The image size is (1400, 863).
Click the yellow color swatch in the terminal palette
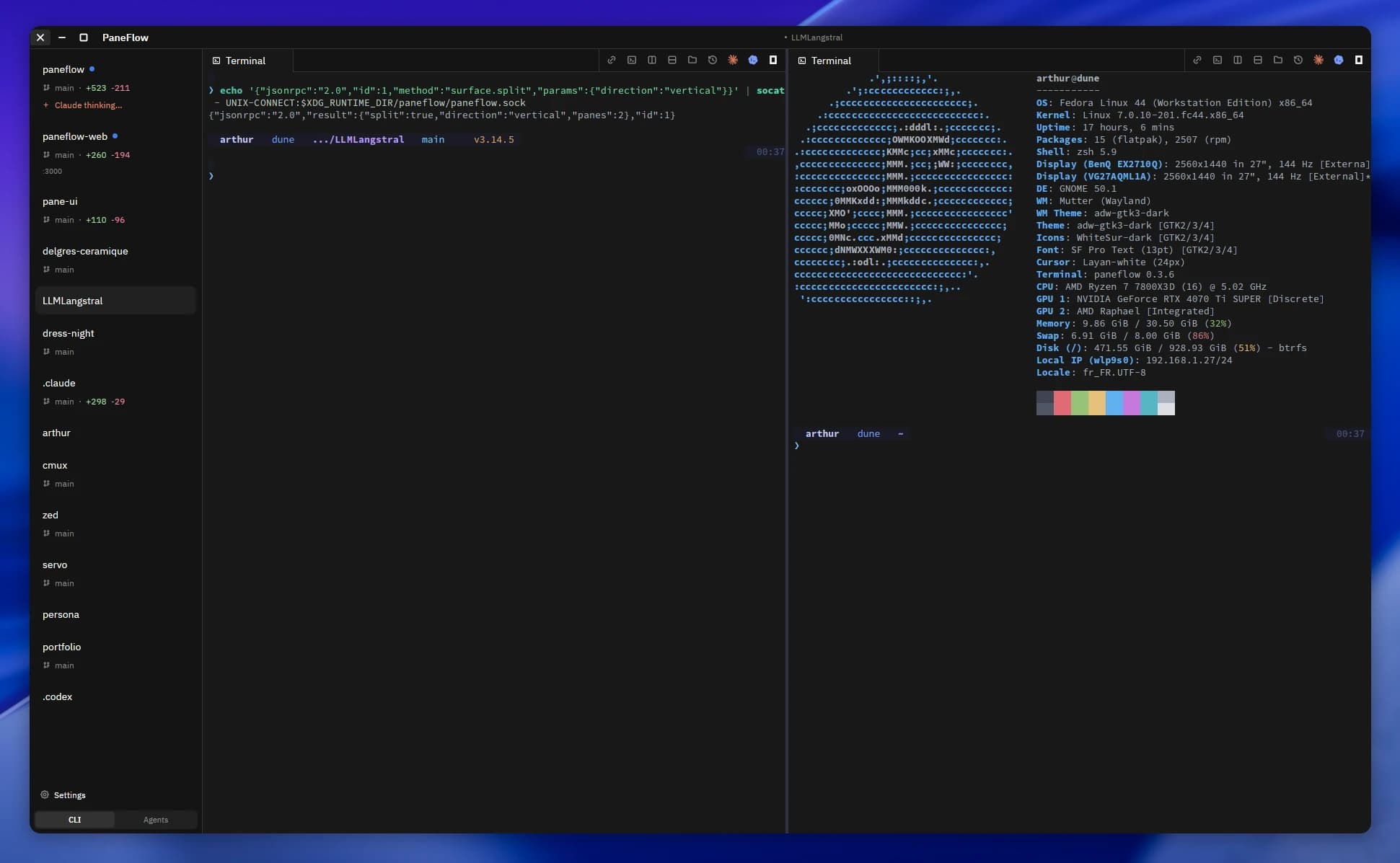1096,403
